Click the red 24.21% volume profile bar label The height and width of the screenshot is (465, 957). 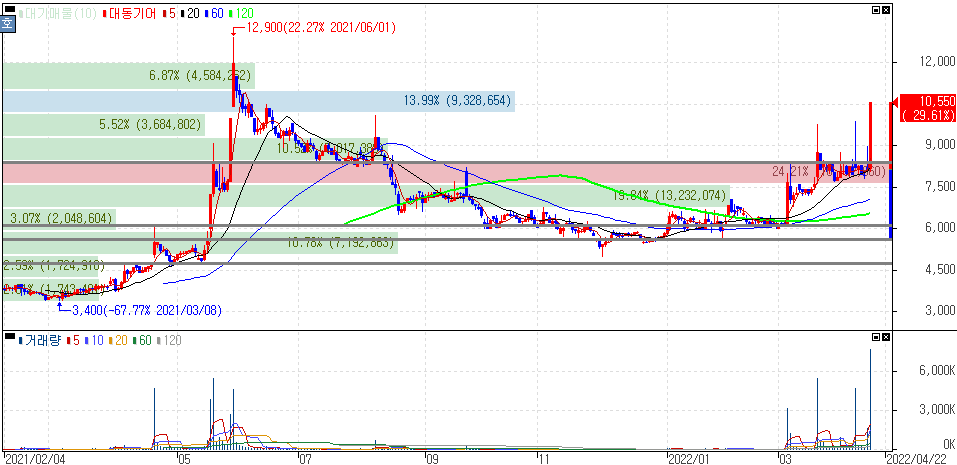pos(828,173)
